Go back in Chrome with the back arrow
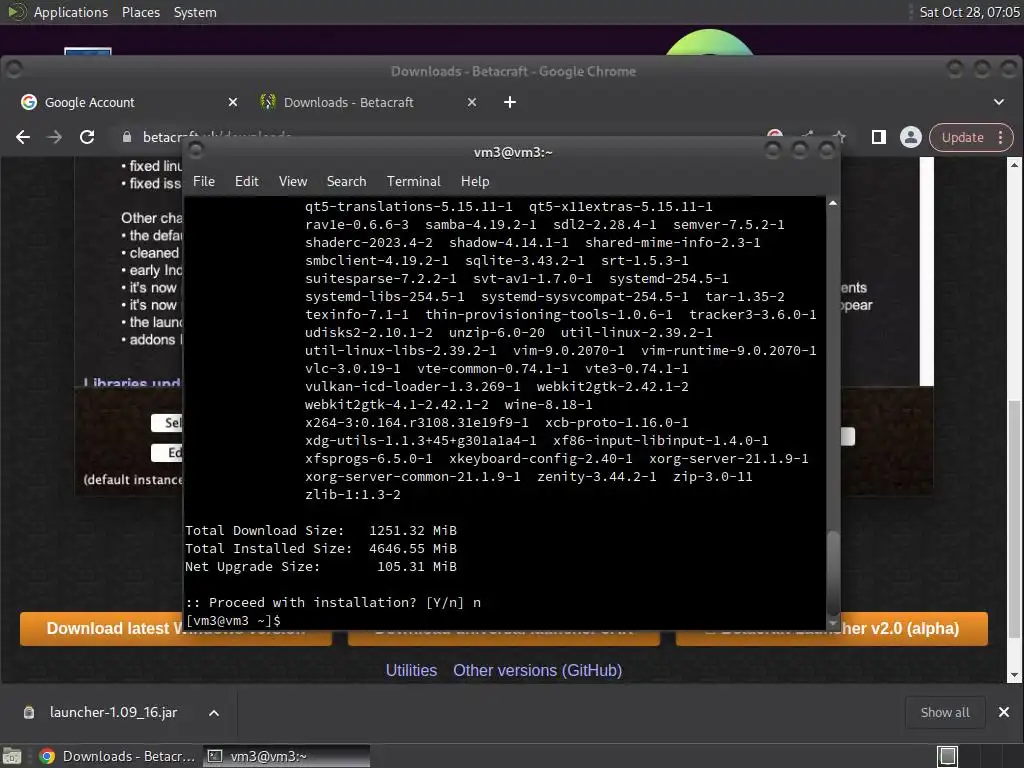The height and width of the screenshot is (768, 1024). (23, 137)
